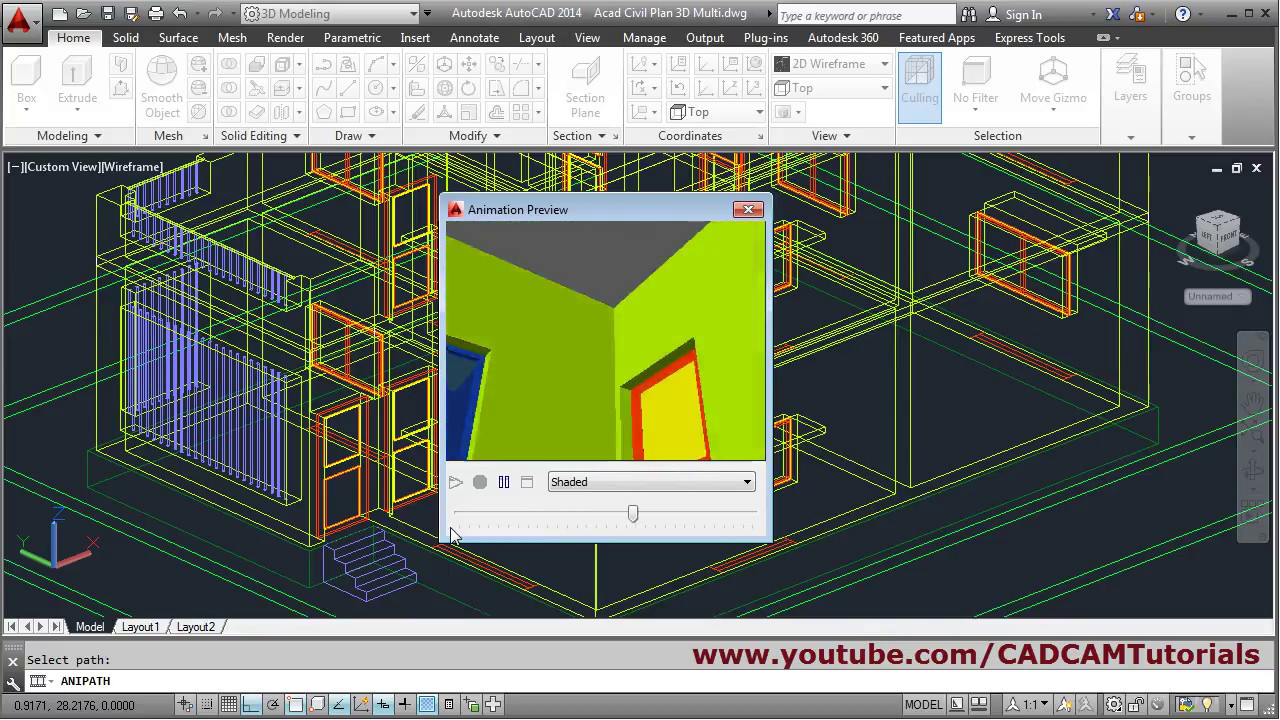Switch to the Layout1 tab
Image resolution: width=1280 pixels, height=720 pixels.
(x=141, y=627)
